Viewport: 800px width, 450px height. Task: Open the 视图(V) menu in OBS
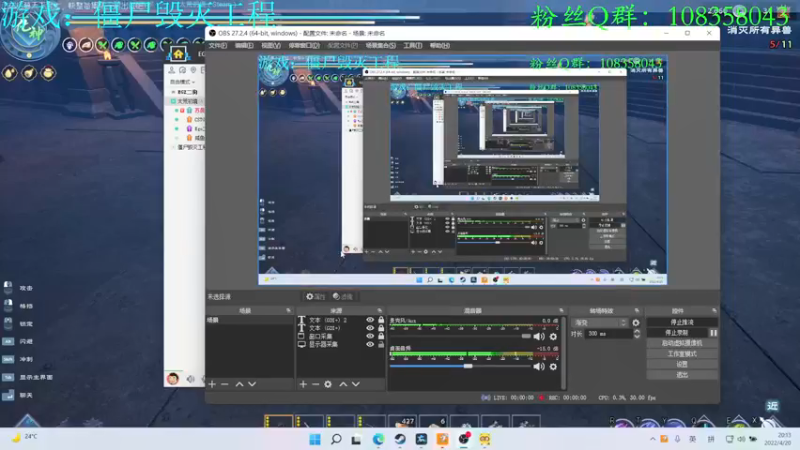270,45
